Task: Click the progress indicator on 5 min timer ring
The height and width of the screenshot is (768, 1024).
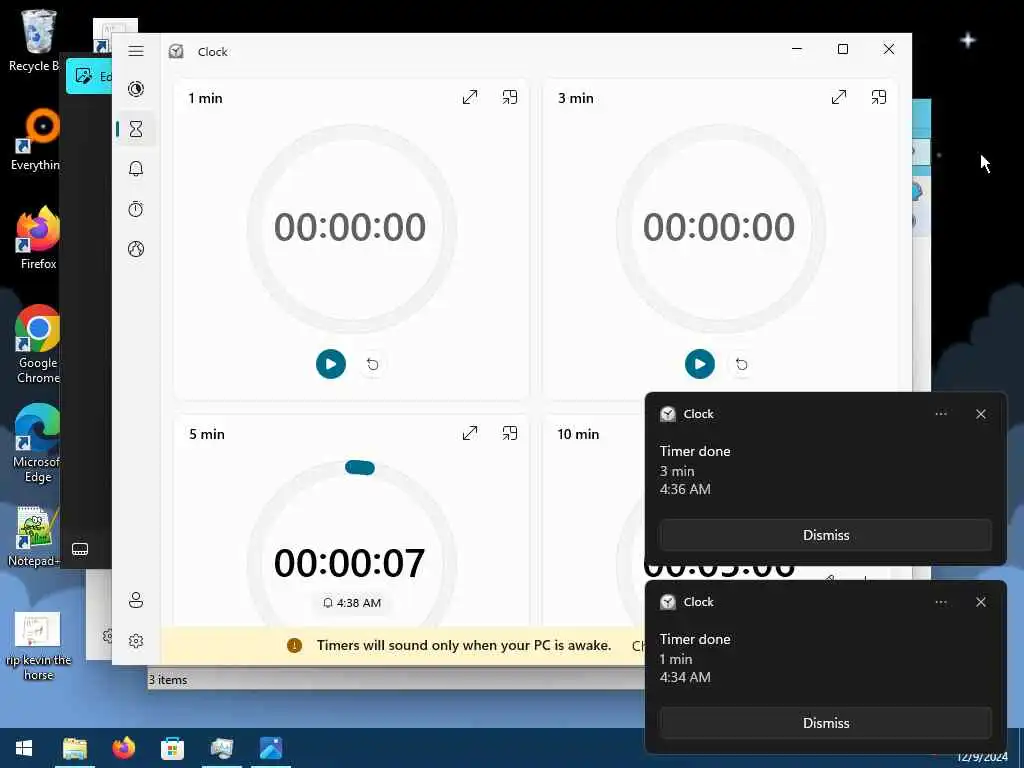Action: click(359, 467)
